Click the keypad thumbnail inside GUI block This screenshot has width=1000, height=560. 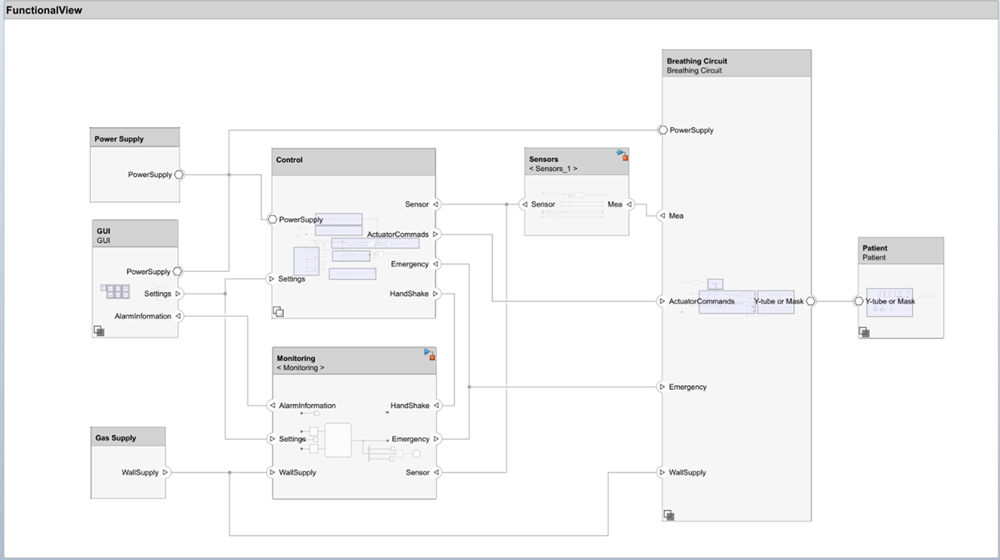tap(115, 292)
